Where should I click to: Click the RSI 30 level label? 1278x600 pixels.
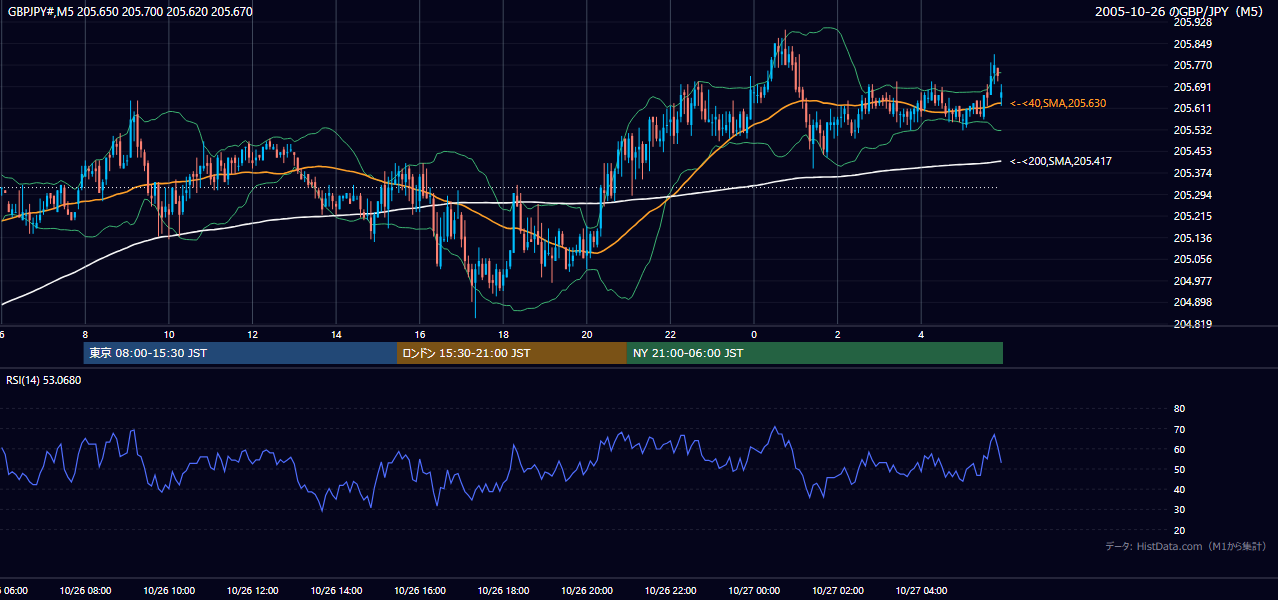1179,510
